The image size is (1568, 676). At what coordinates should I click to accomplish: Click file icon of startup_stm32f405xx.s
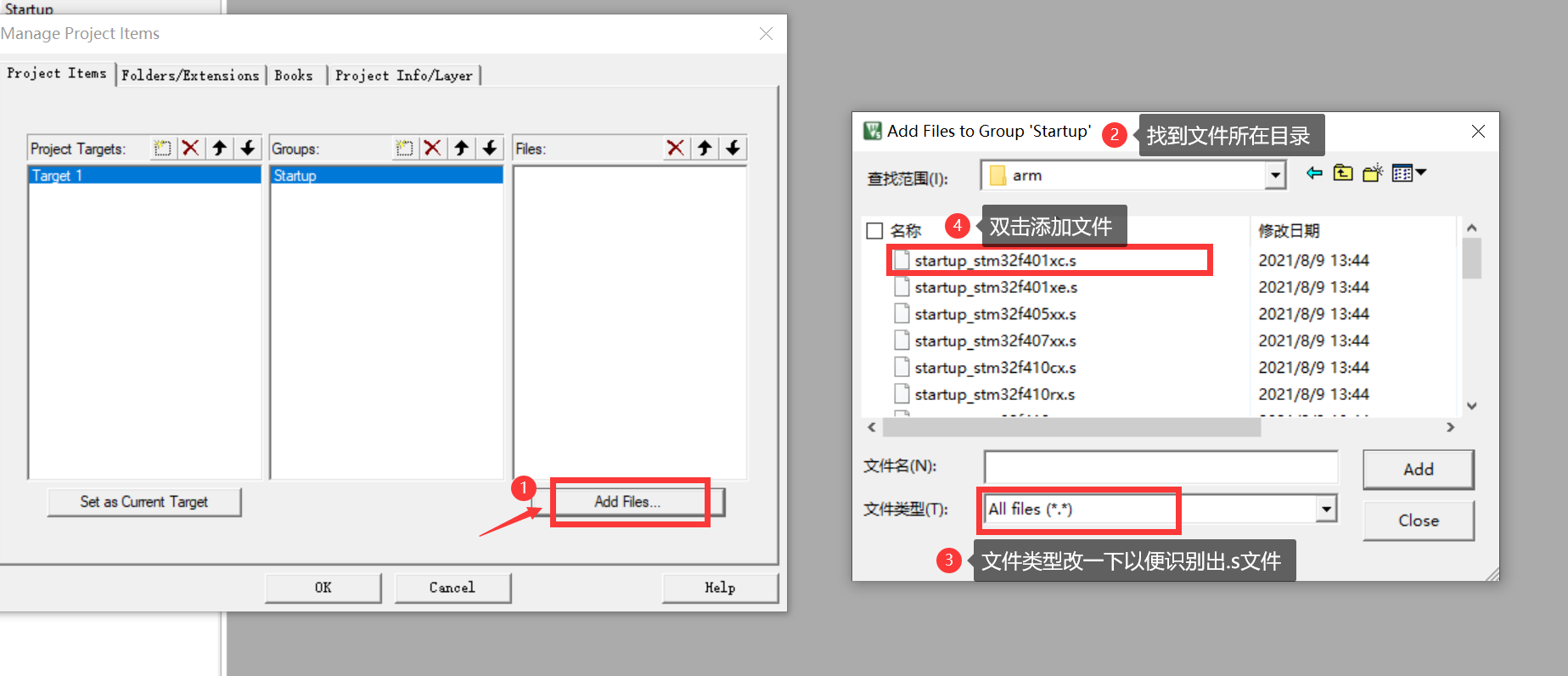pyautogui.click(x=902, y=314)
